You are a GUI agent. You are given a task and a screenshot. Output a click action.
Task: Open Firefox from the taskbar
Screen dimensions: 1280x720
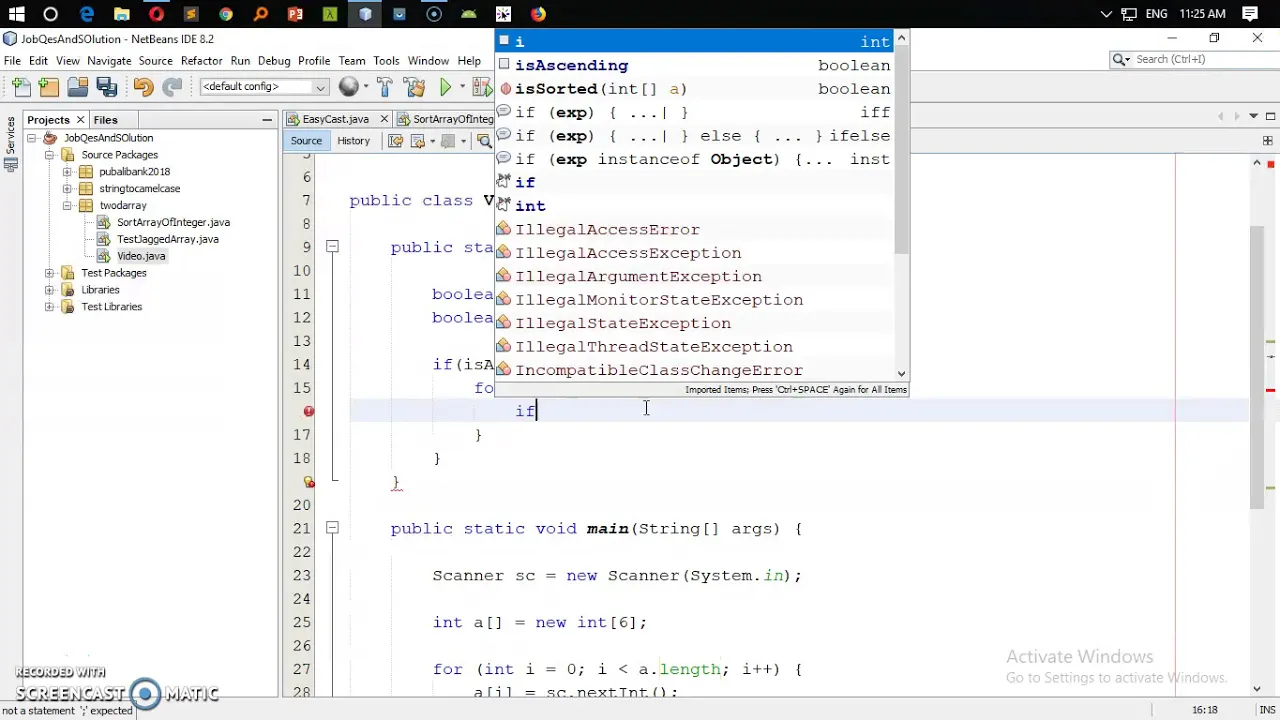538,14
